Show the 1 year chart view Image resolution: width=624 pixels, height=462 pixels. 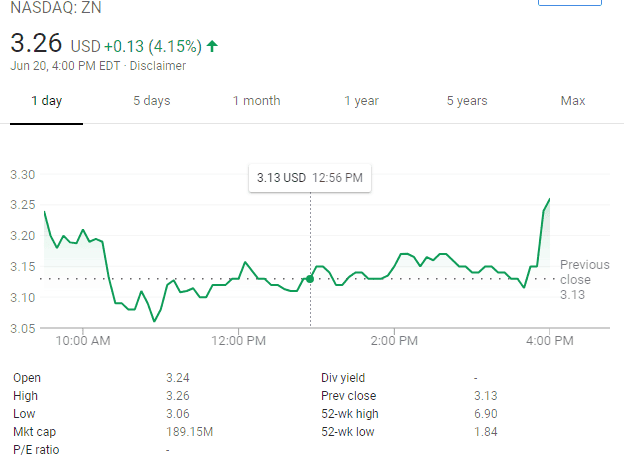(x=361, y=101)
